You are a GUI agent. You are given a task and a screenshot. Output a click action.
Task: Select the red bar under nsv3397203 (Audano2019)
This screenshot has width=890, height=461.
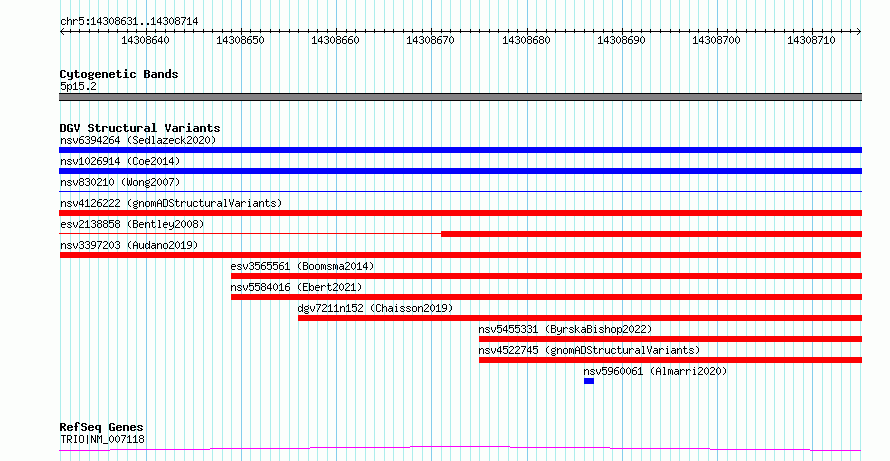point(460,255)
